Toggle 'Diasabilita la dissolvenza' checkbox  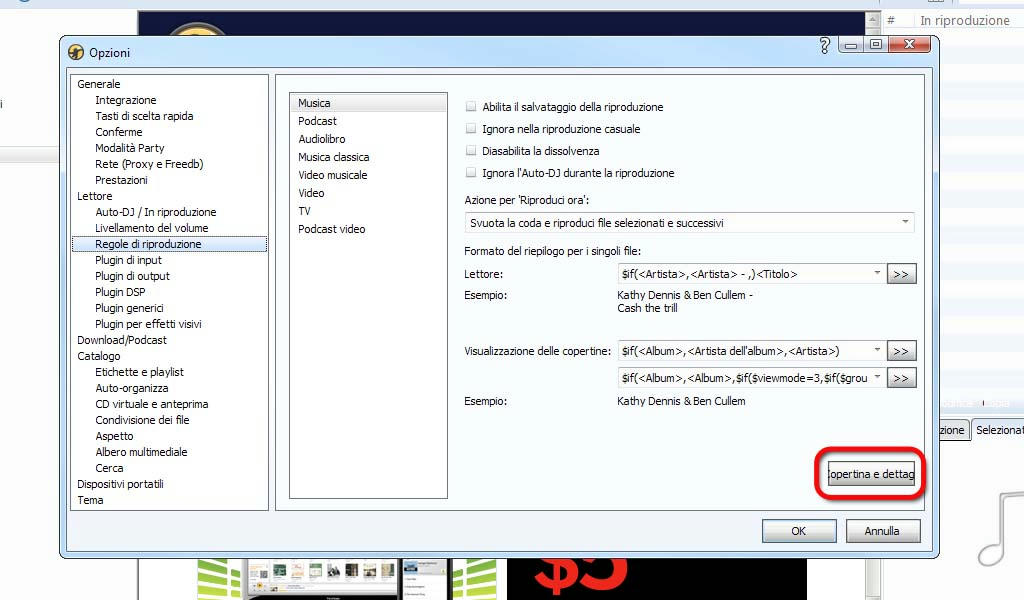471,151
